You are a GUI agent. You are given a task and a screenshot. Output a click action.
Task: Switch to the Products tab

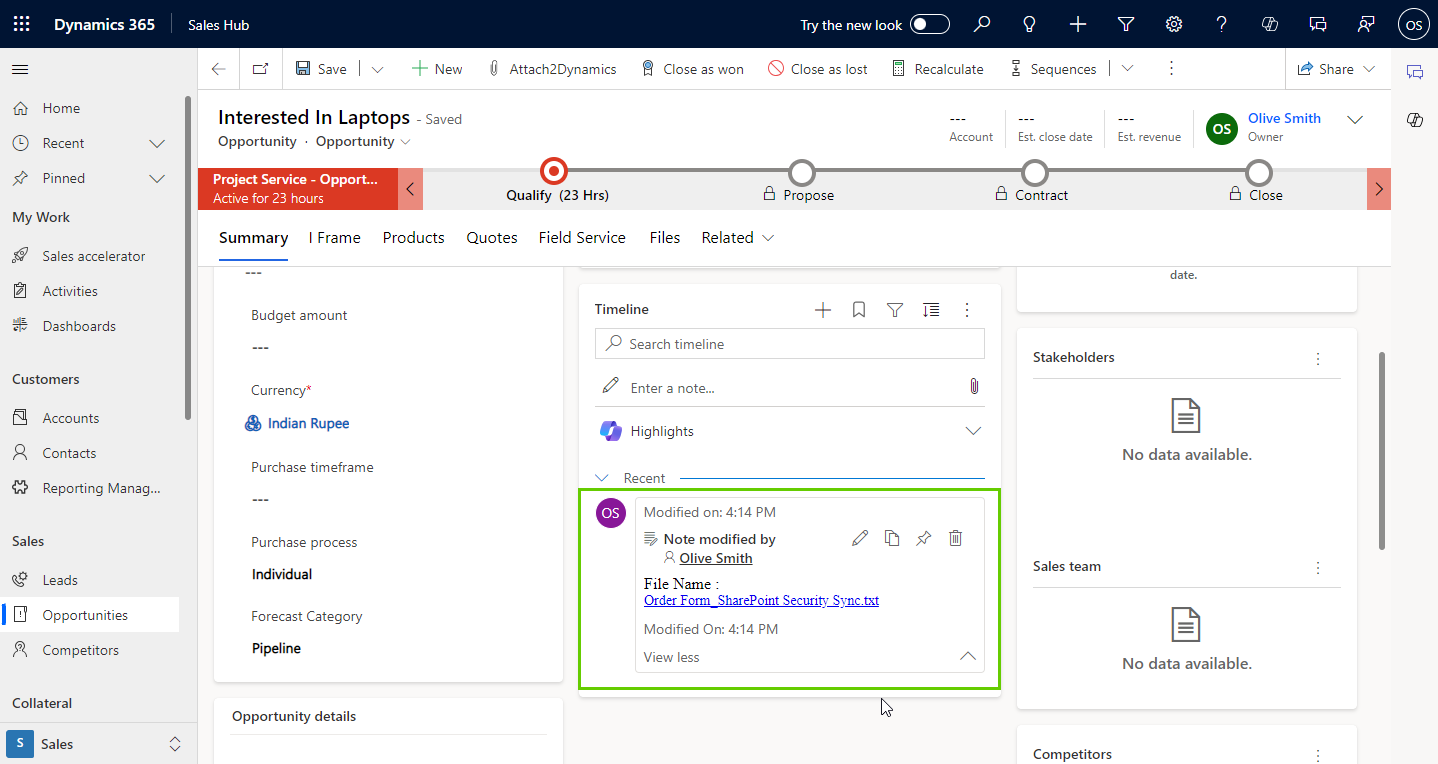tap(413, 238)
